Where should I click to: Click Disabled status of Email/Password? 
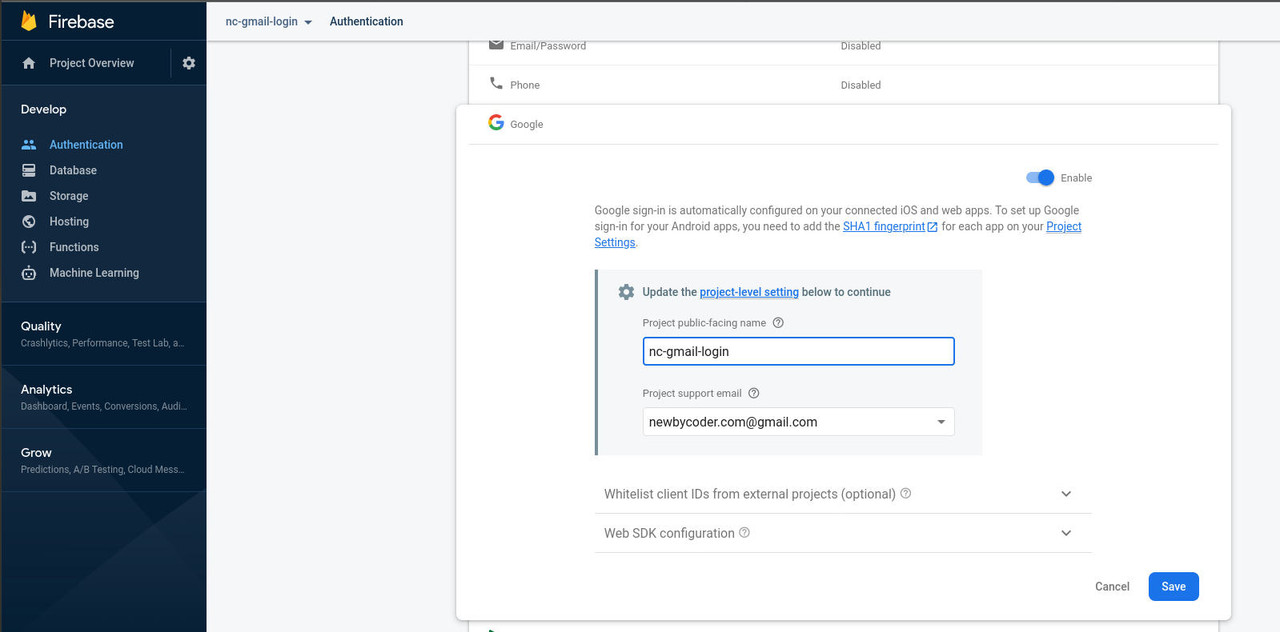click(x=861, y=46)
